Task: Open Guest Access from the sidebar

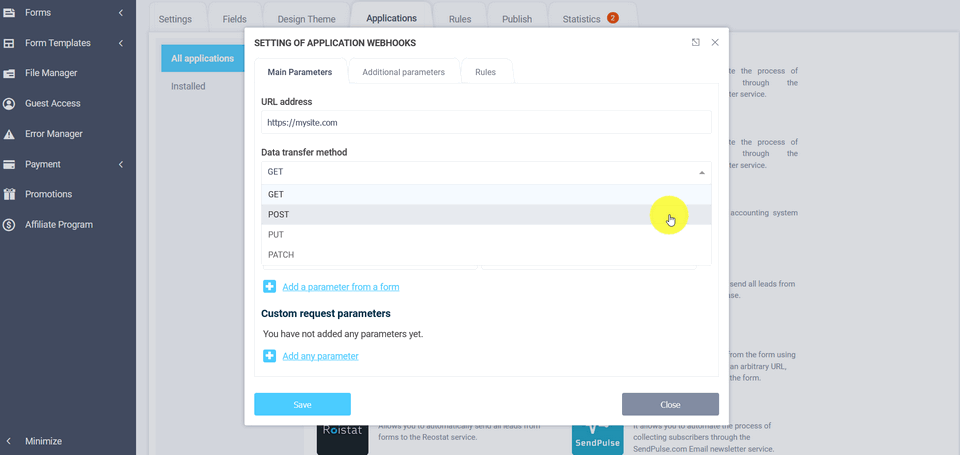Action: pos(53,103)
